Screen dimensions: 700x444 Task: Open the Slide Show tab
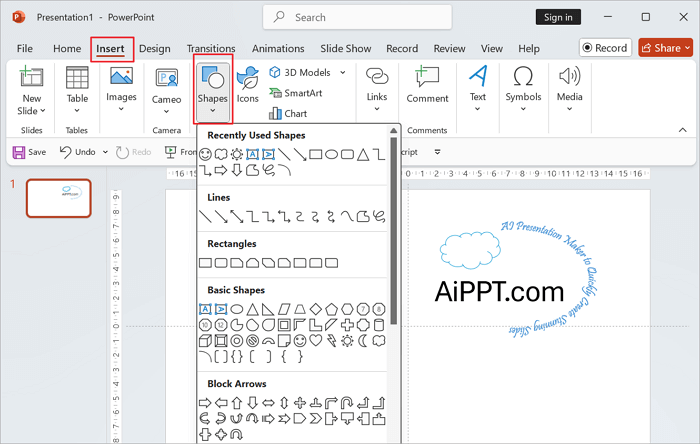click(346, 48)
